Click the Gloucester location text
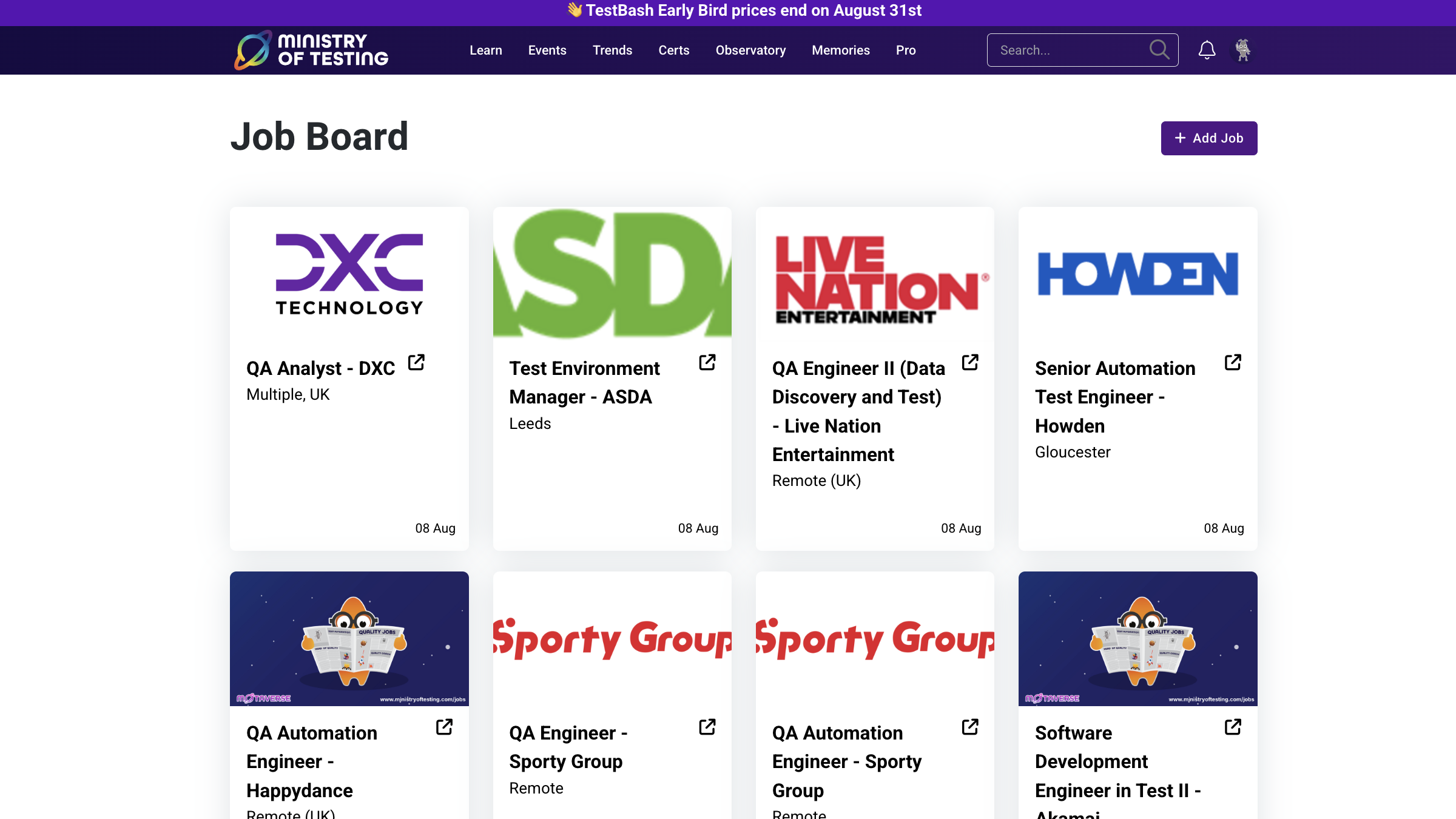Screen dimensions: 1456x819 click(1073, 452)
